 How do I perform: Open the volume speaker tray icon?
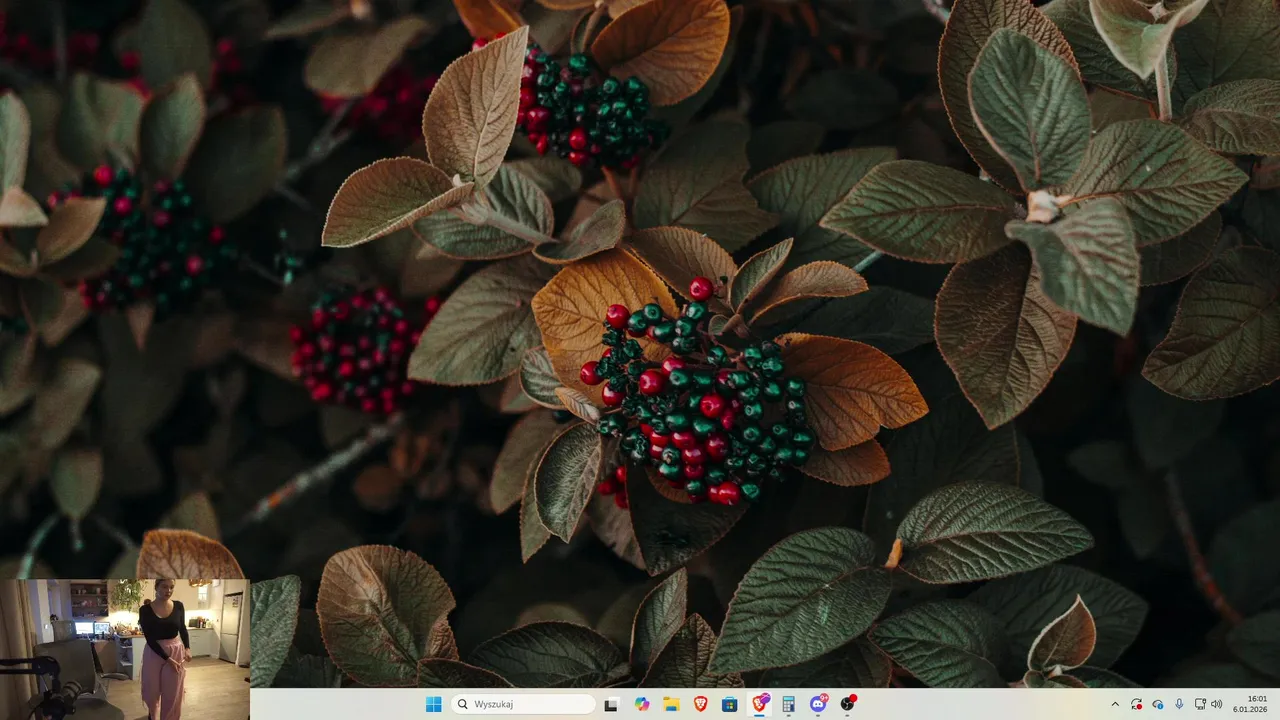click(1217, 704)
